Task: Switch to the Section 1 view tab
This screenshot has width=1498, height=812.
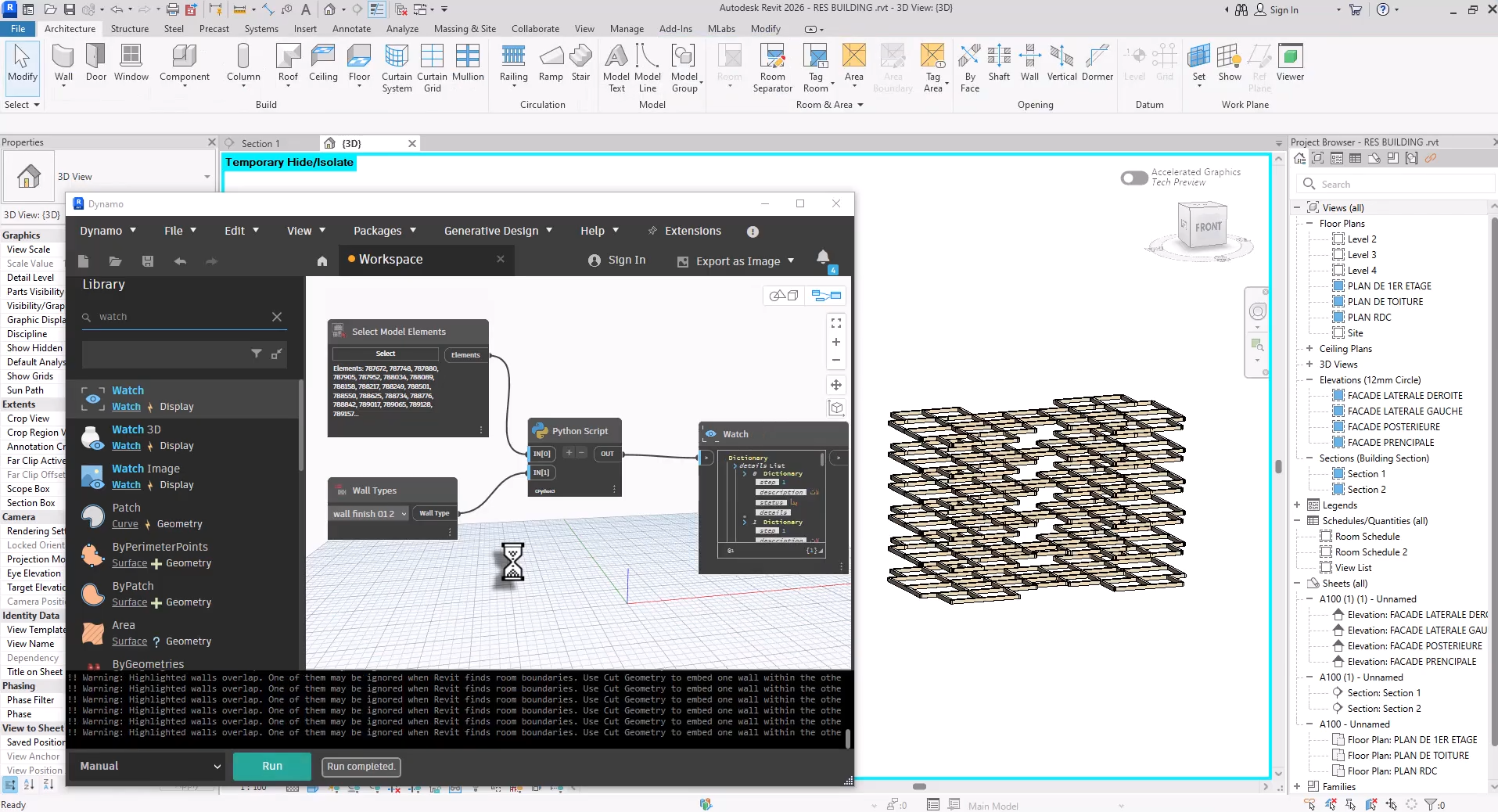Action: (260, 143)
